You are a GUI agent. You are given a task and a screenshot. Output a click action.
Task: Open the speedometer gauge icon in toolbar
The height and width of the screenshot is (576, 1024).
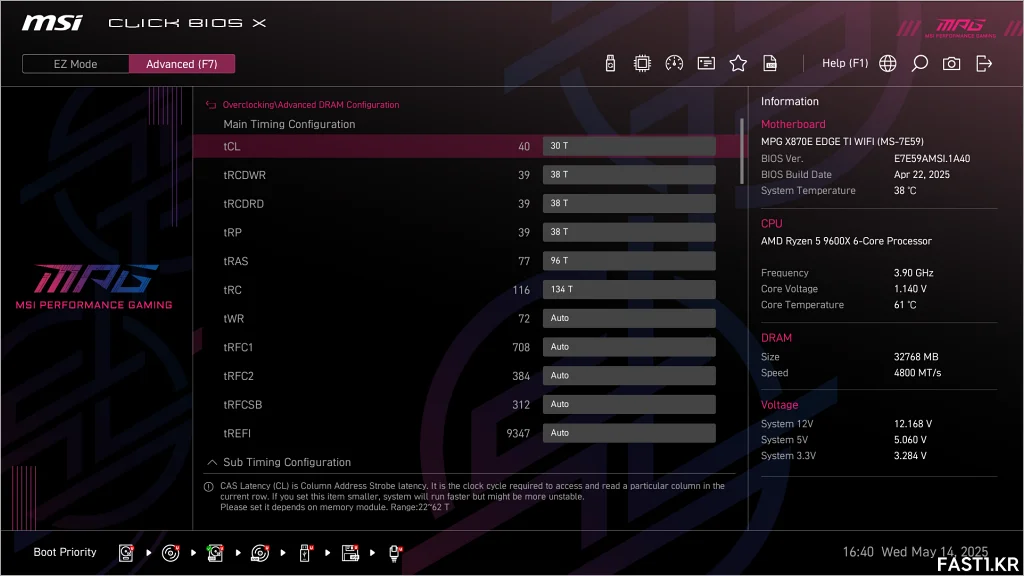click(674, 63)
